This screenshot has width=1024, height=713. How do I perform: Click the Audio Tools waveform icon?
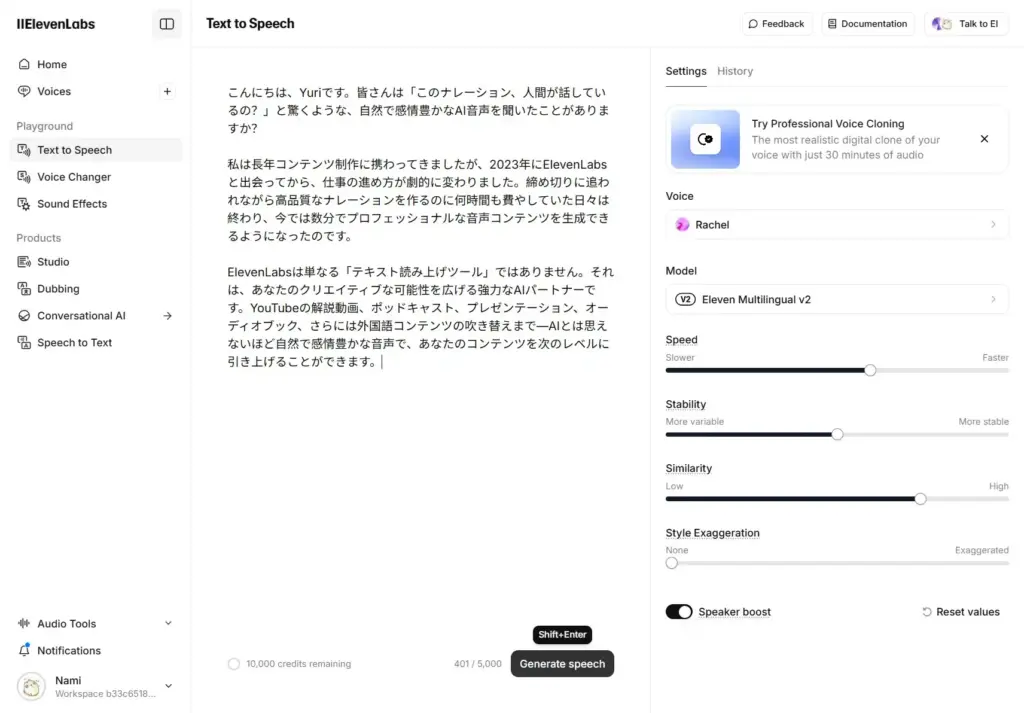coord(24,624)
